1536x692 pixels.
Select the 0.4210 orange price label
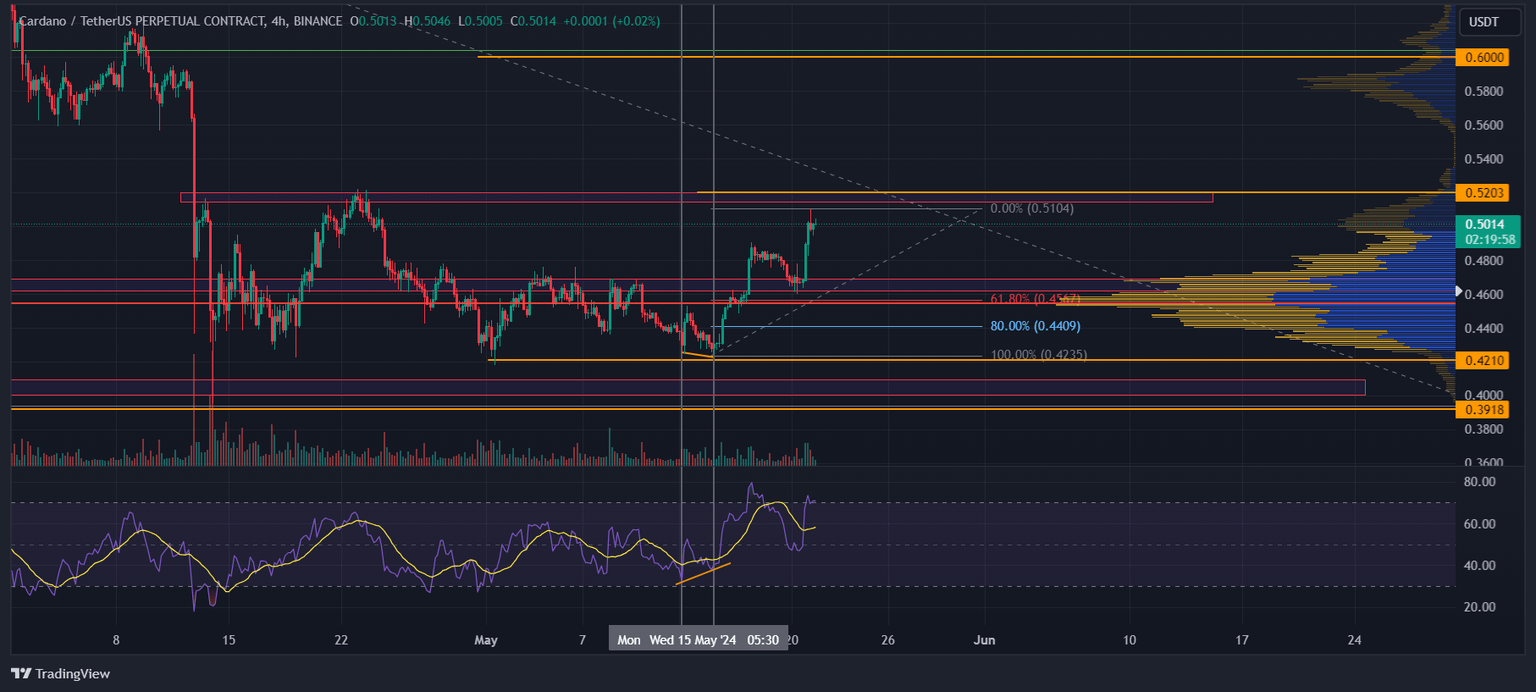(x=1483, y=360)
